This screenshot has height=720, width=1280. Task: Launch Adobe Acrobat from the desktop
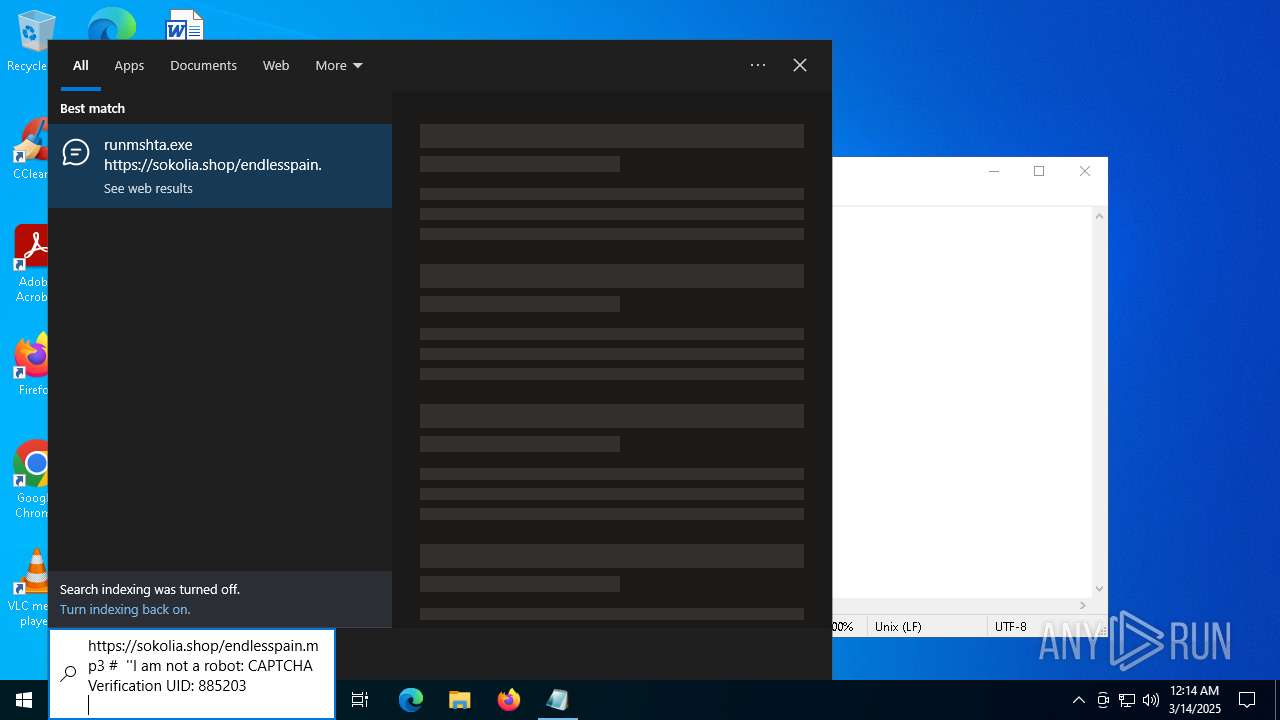[x=30, y=264]
